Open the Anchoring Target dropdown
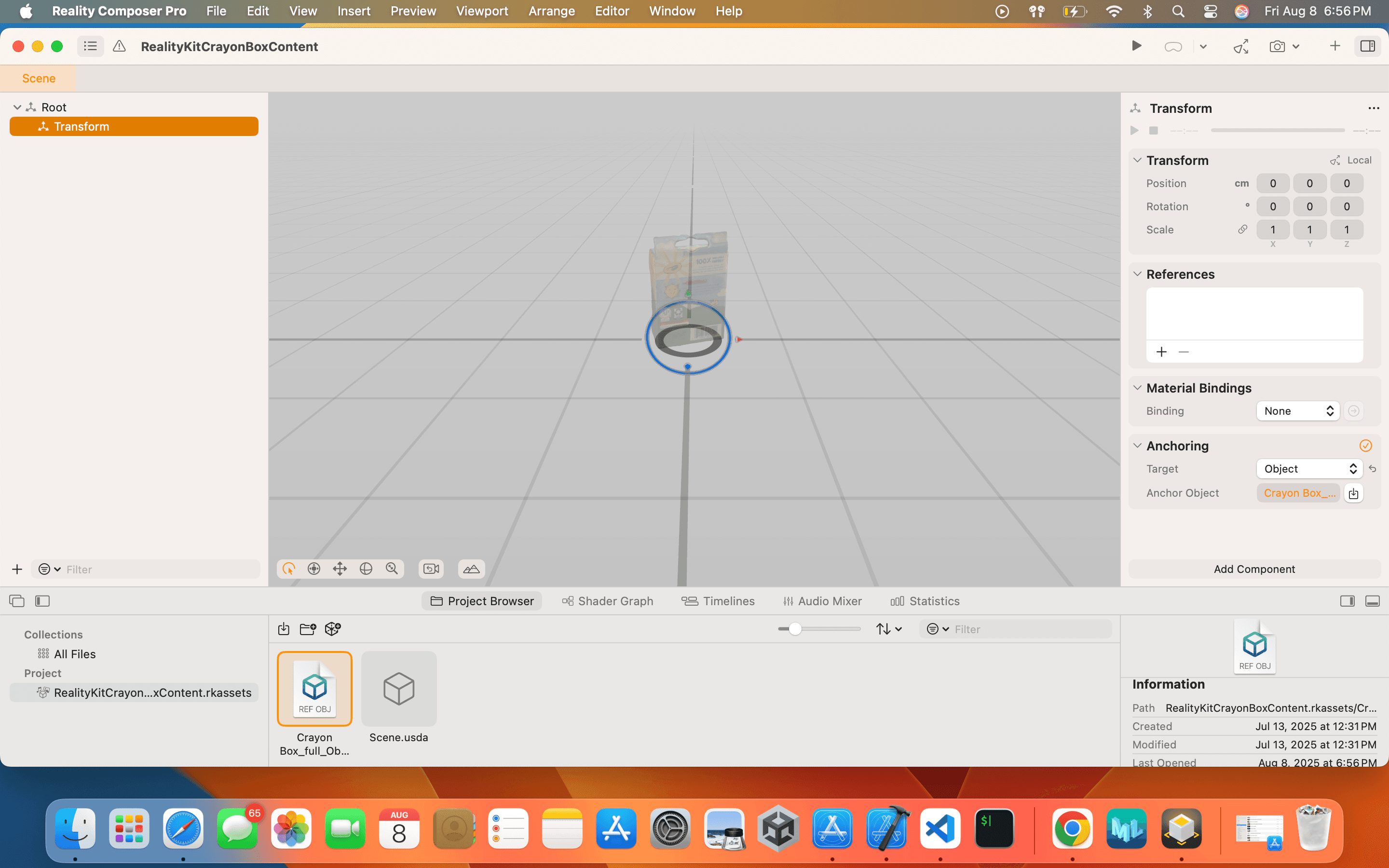 click(1309, 468)
